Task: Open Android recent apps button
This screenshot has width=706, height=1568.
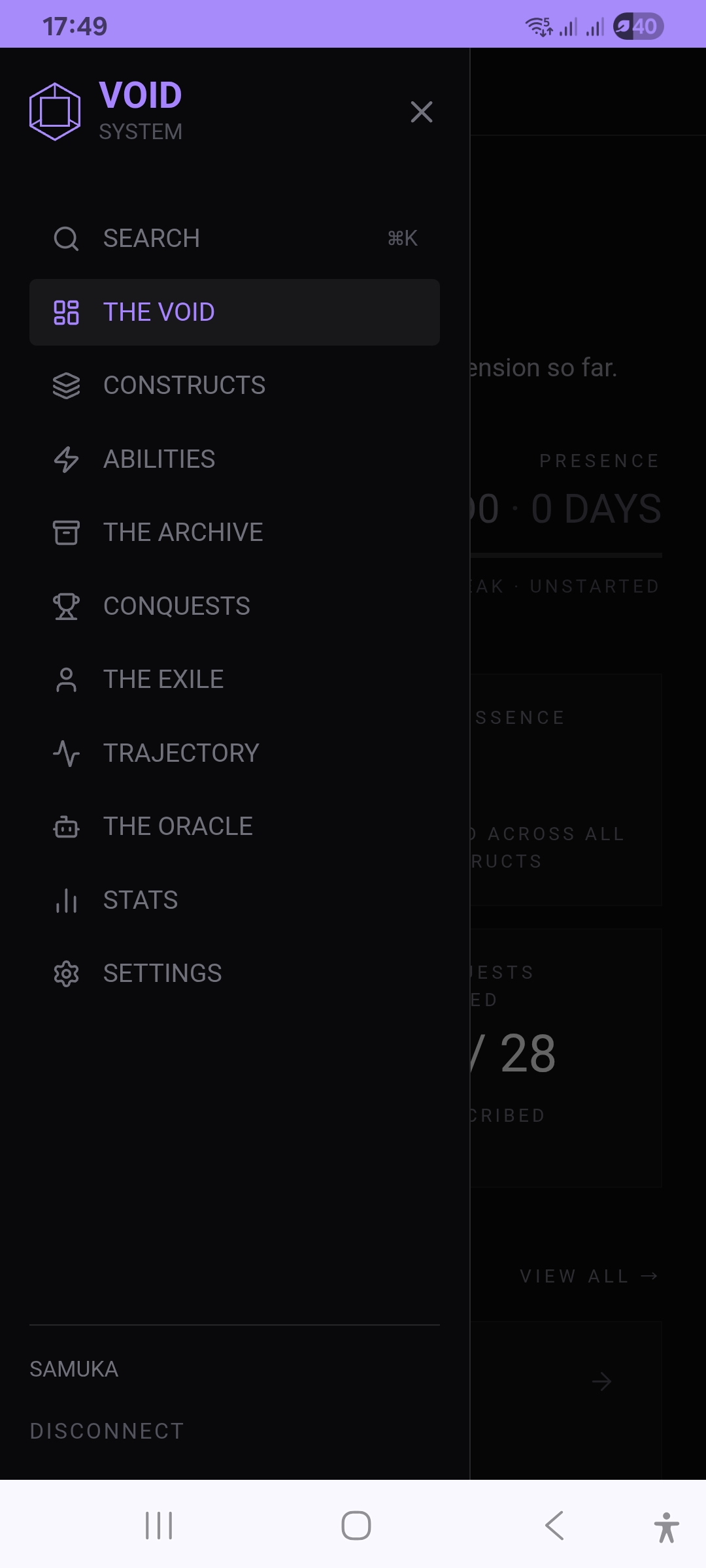Action: [159, 1526]
